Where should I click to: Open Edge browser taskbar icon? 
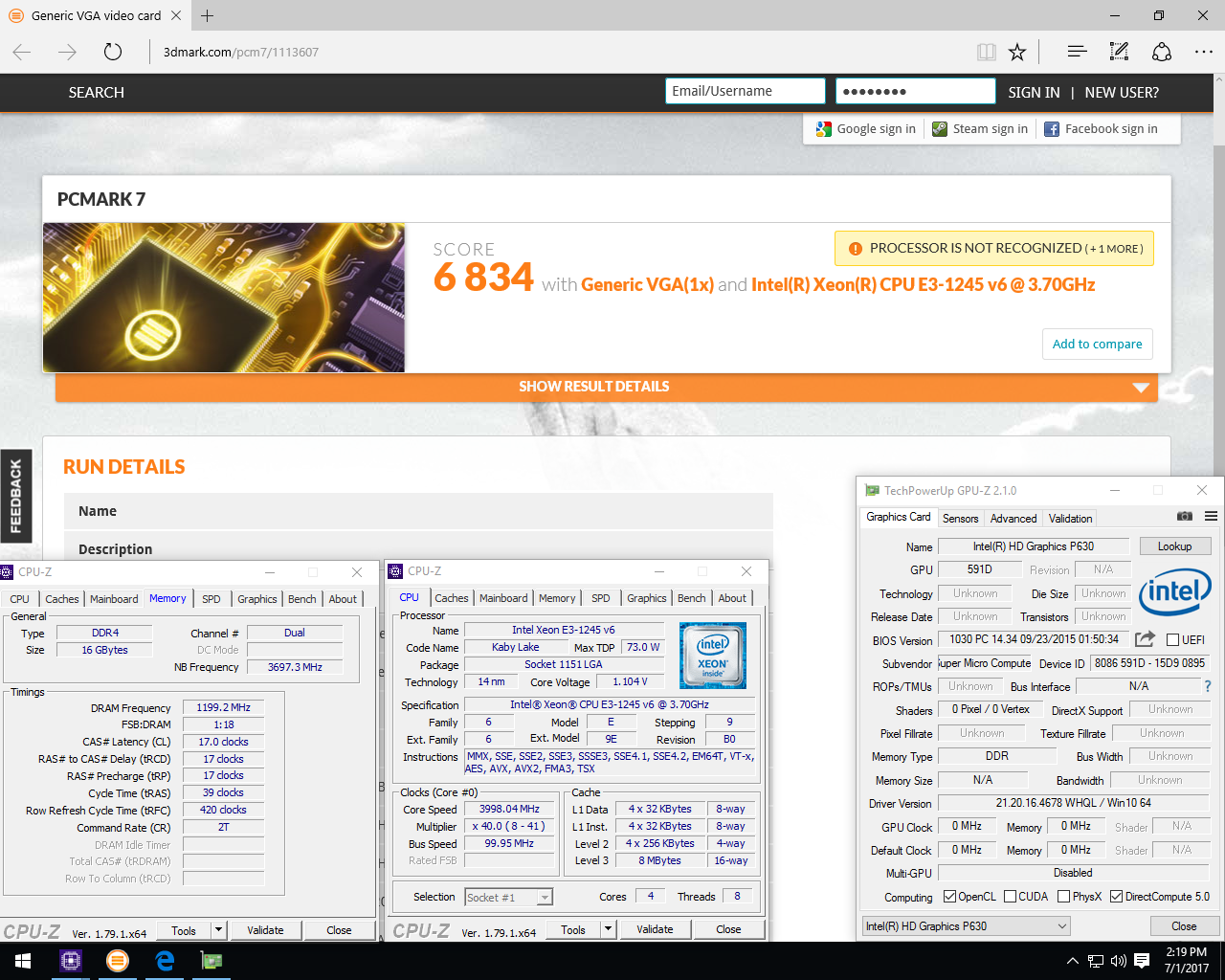coord(165,961)
